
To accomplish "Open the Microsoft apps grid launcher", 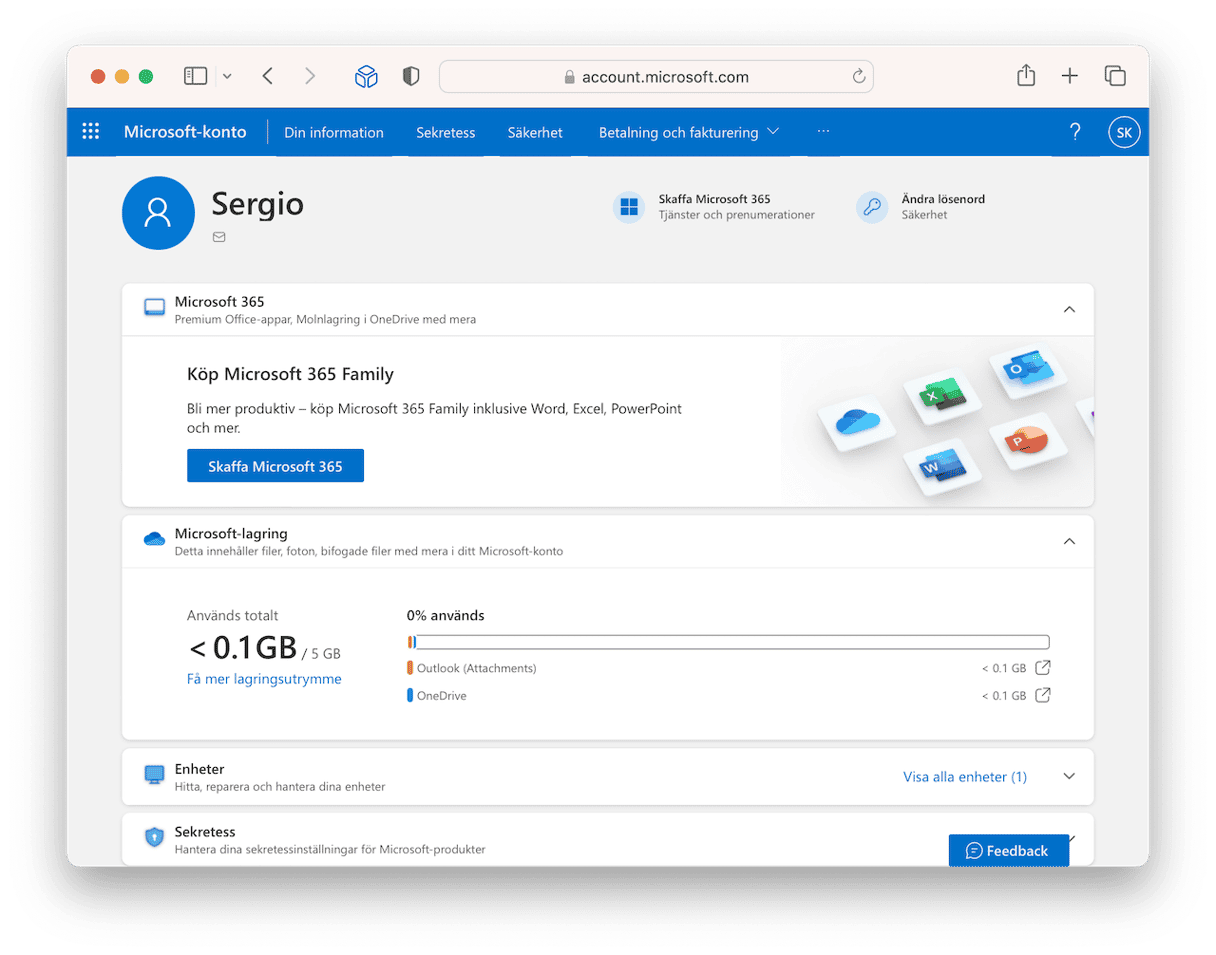I will [x=91, y=132].
